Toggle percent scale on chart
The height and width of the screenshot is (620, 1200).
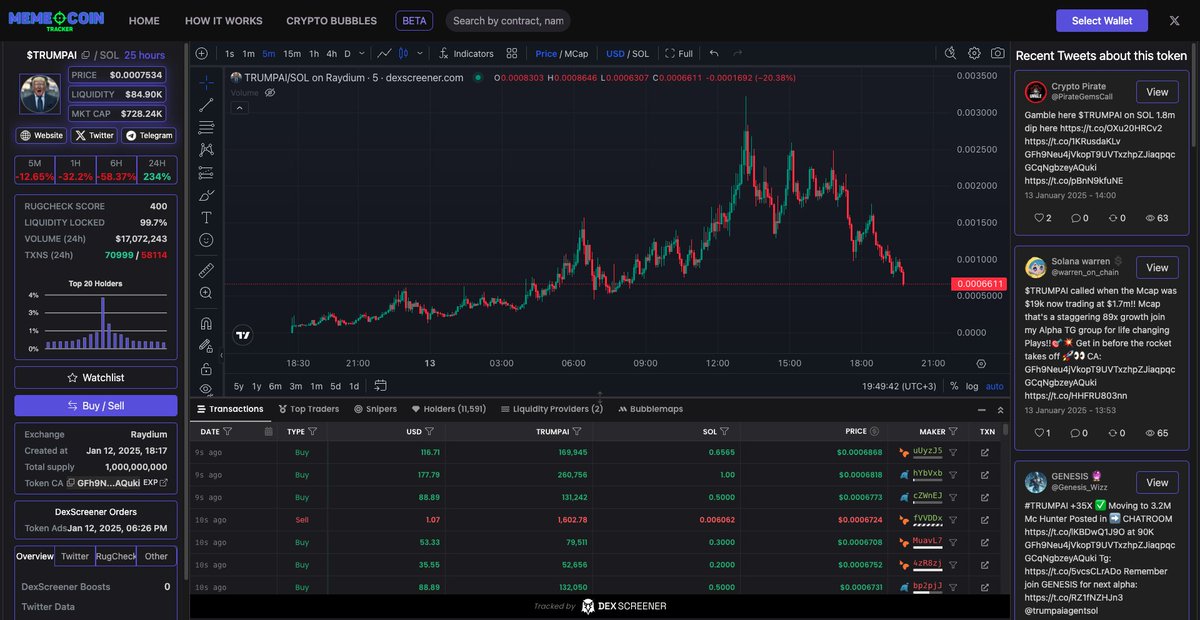(x=954, y=386)
